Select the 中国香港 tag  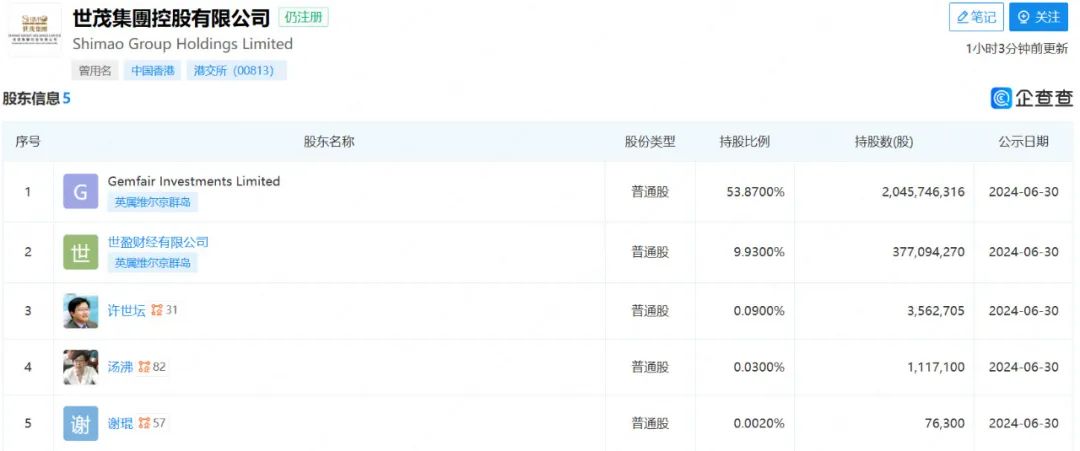(152, 70)
